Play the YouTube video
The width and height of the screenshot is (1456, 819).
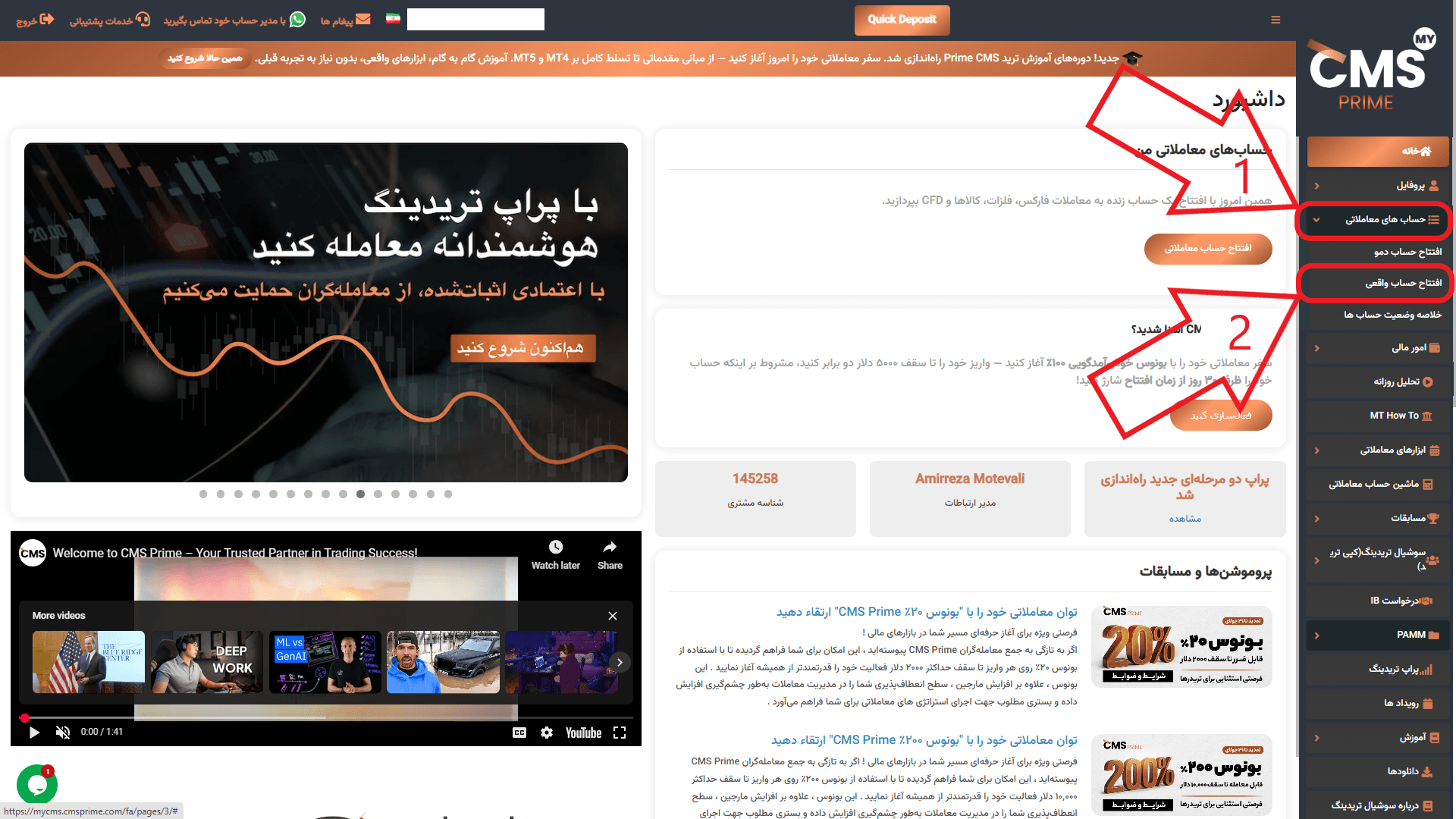coord(34,733)
